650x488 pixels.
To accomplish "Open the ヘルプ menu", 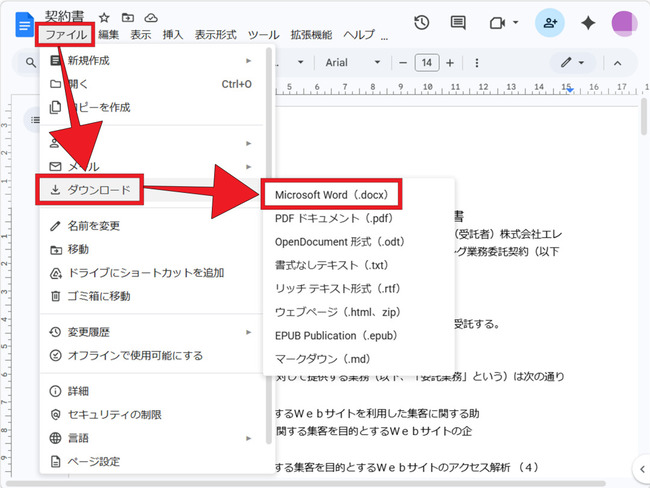I will [359, 35].
